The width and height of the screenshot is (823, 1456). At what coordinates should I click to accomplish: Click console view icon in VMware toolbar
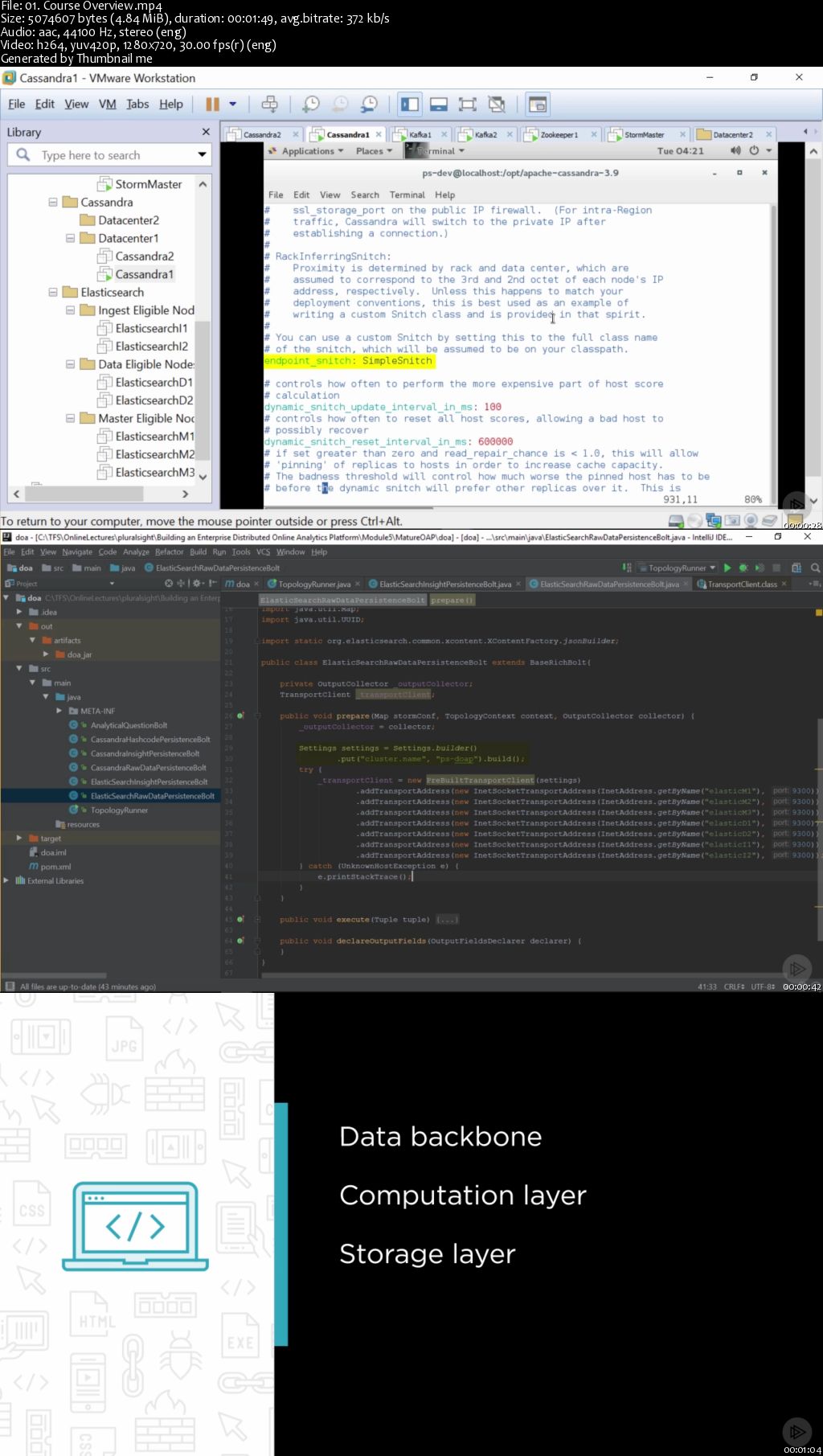click(537, 104)
